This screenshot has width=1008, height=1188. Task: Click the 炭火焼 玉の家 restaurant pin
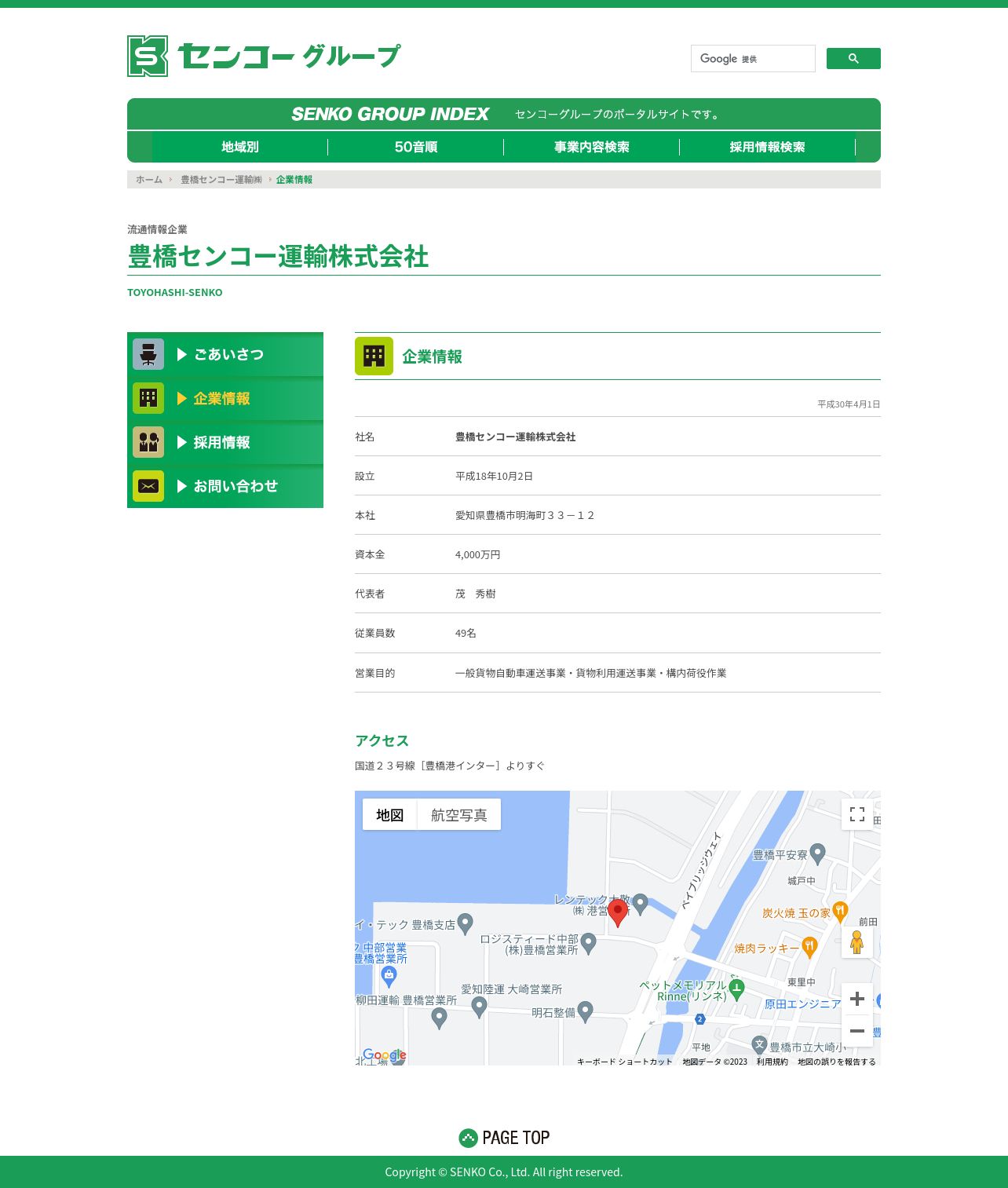tap(840, 912)
